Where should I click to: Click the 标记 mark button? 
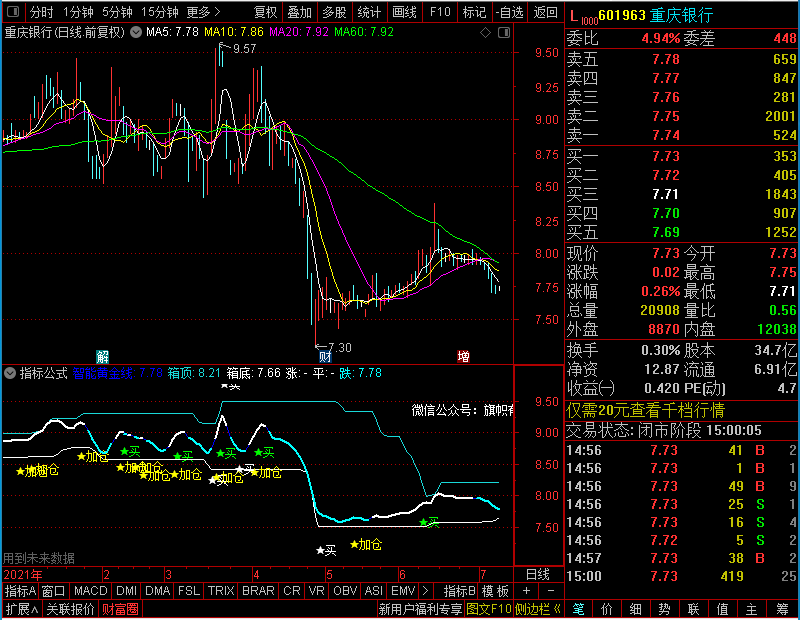coord(474,12)
